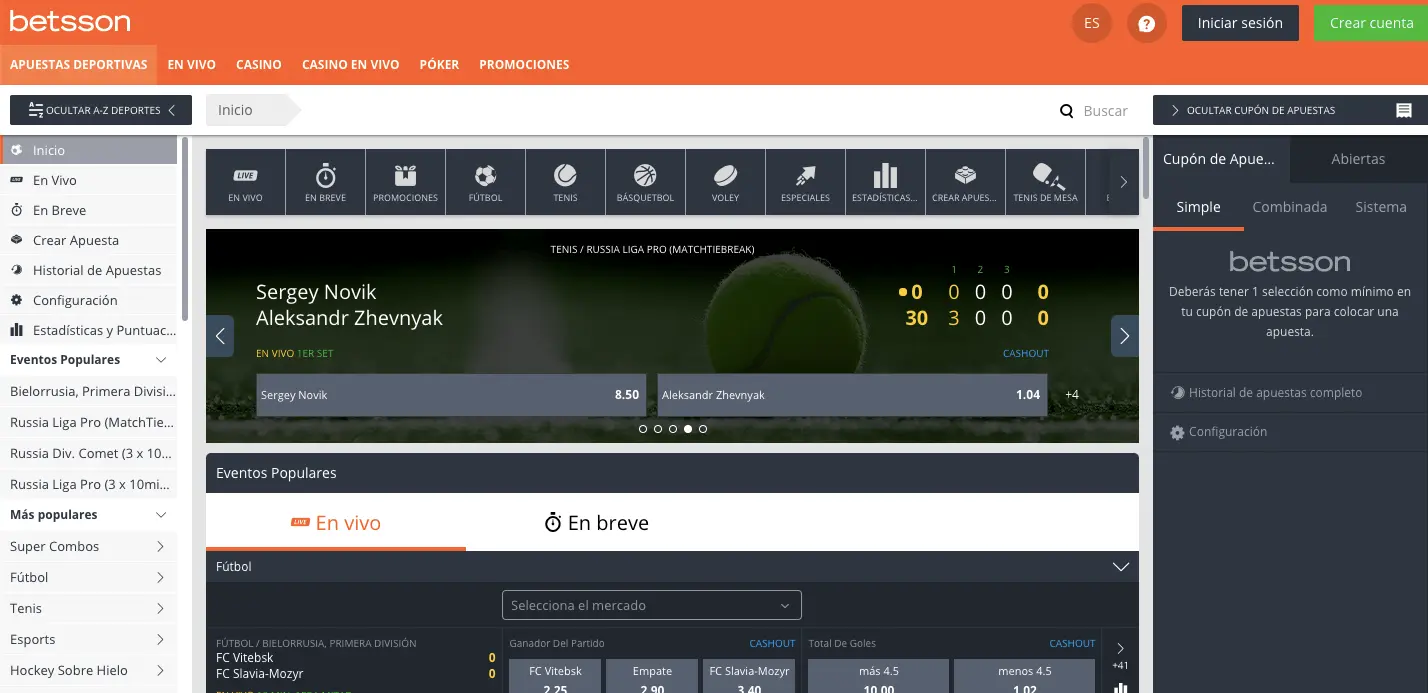
Task: Toggle the Ocultar A-Z Deportes sidebar
Action: tap(100, 110)
